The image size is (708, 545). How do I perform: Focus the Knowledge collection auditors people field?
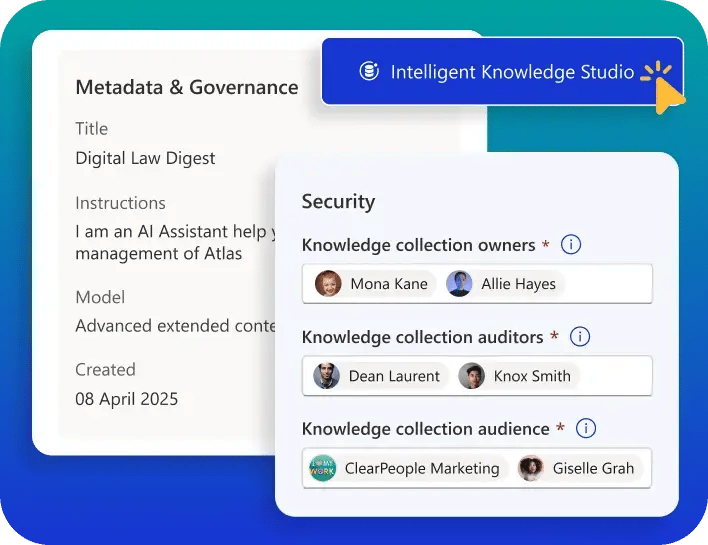(477, 376)
